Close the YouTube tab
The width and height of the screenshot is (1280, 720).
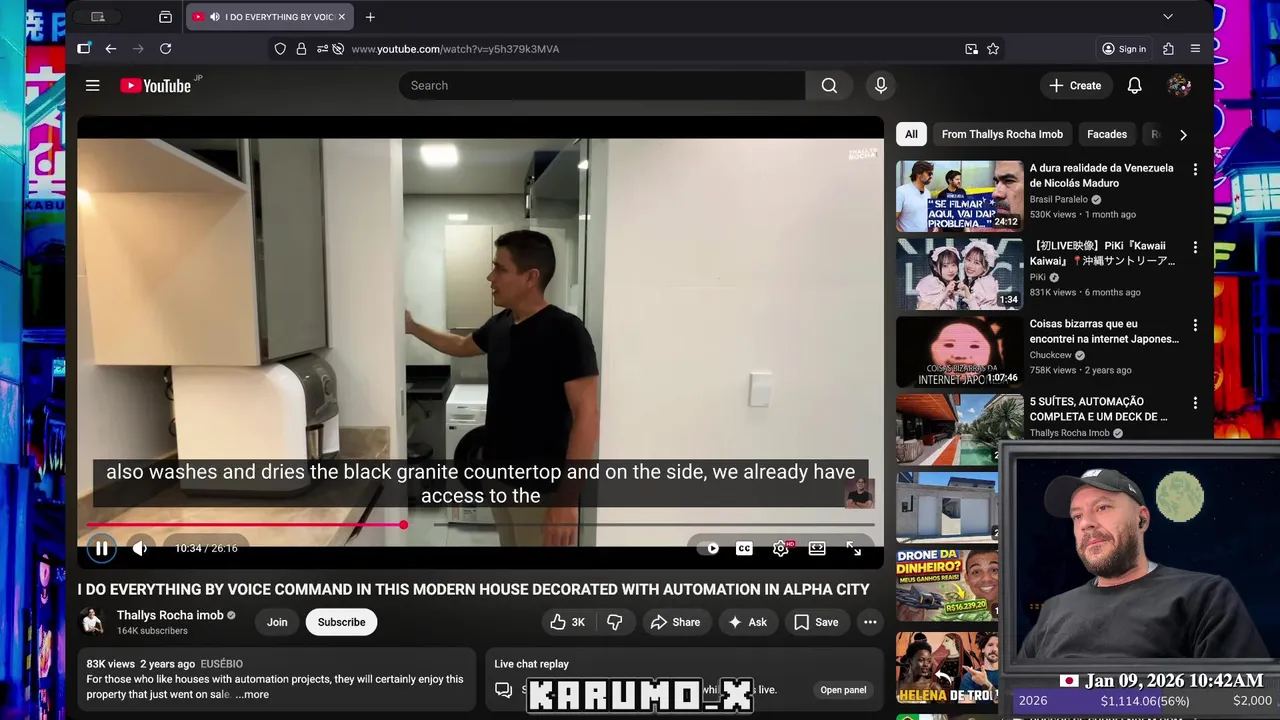[x=341, y=17]
